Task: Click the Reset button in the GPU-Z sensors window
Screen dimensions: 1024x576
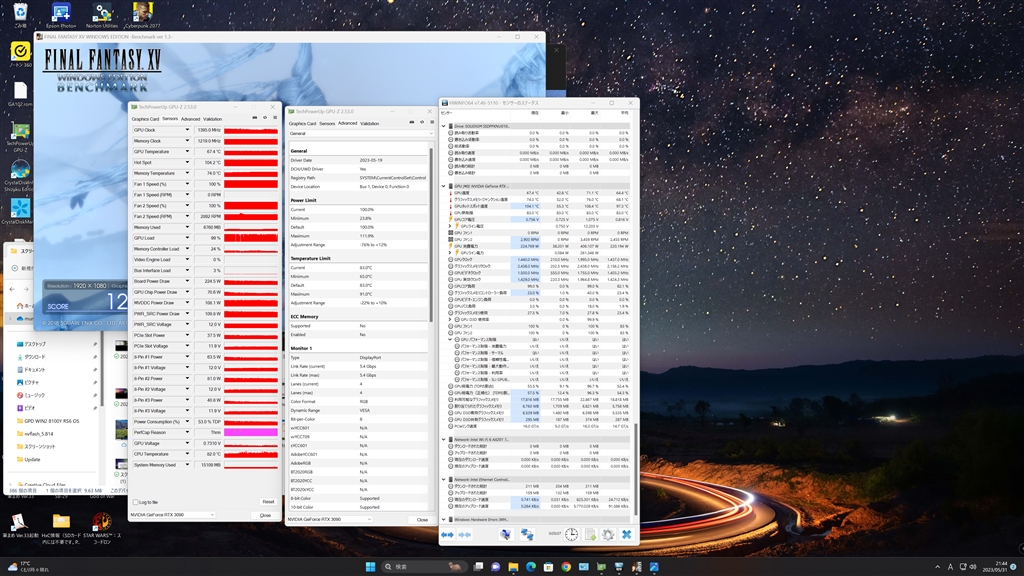Action: coord(268,502)
